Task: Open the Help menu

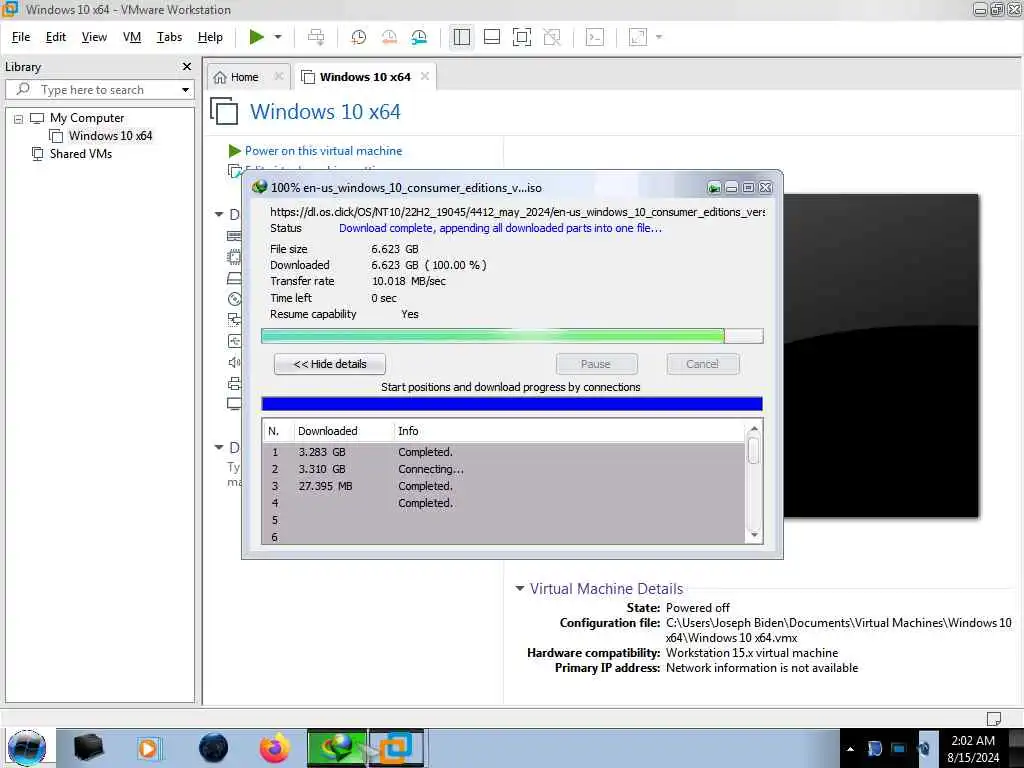Action: [210, 37]
